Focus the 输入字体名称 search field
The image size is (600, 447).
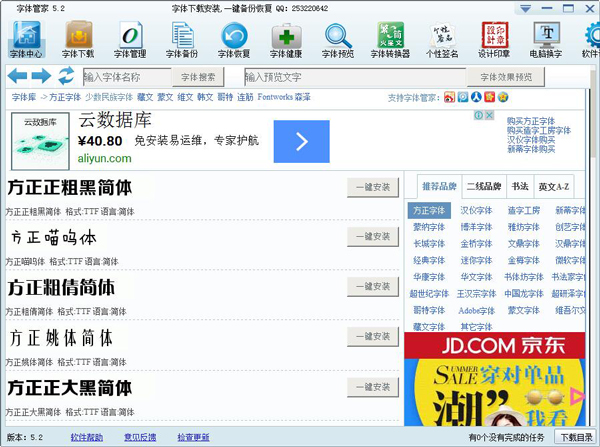click(x=127, y=77)
